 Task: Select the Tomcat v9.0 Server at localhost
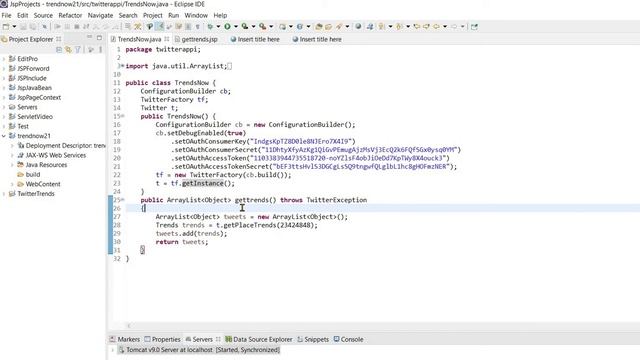(199, 350)
